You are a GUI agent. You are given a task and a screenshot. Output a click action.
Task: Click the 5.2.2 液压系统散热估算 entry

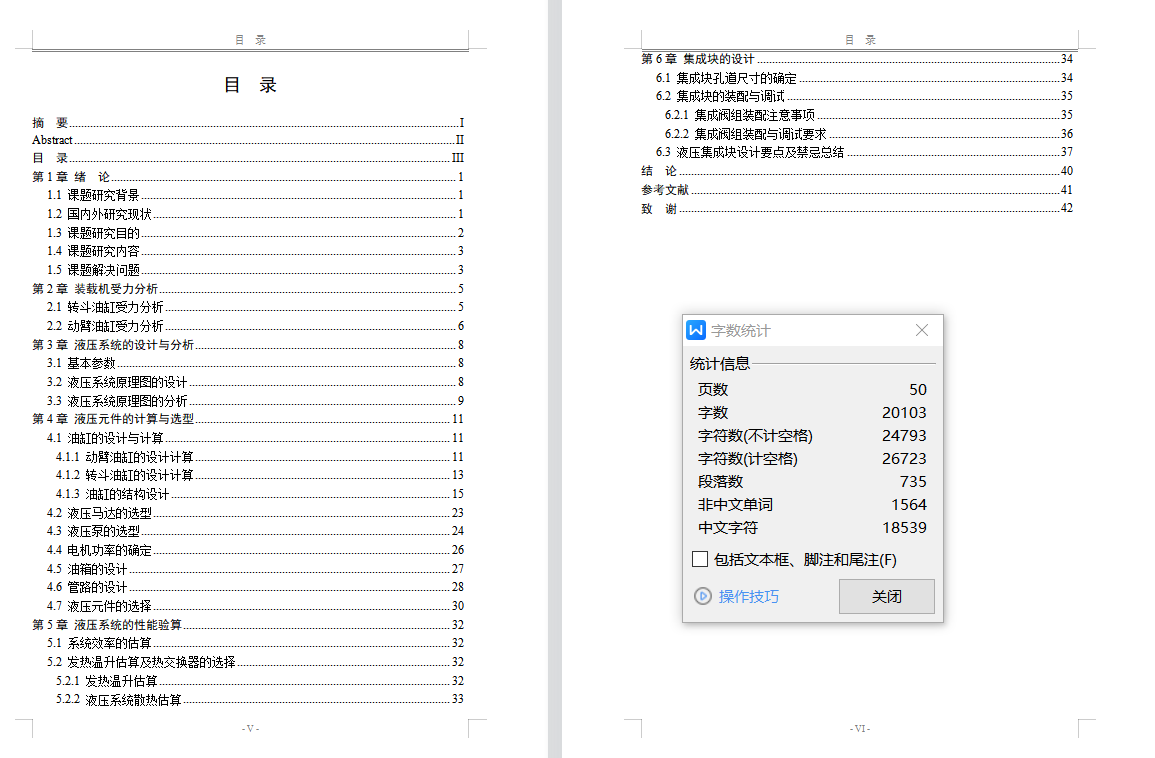[260, 699]
